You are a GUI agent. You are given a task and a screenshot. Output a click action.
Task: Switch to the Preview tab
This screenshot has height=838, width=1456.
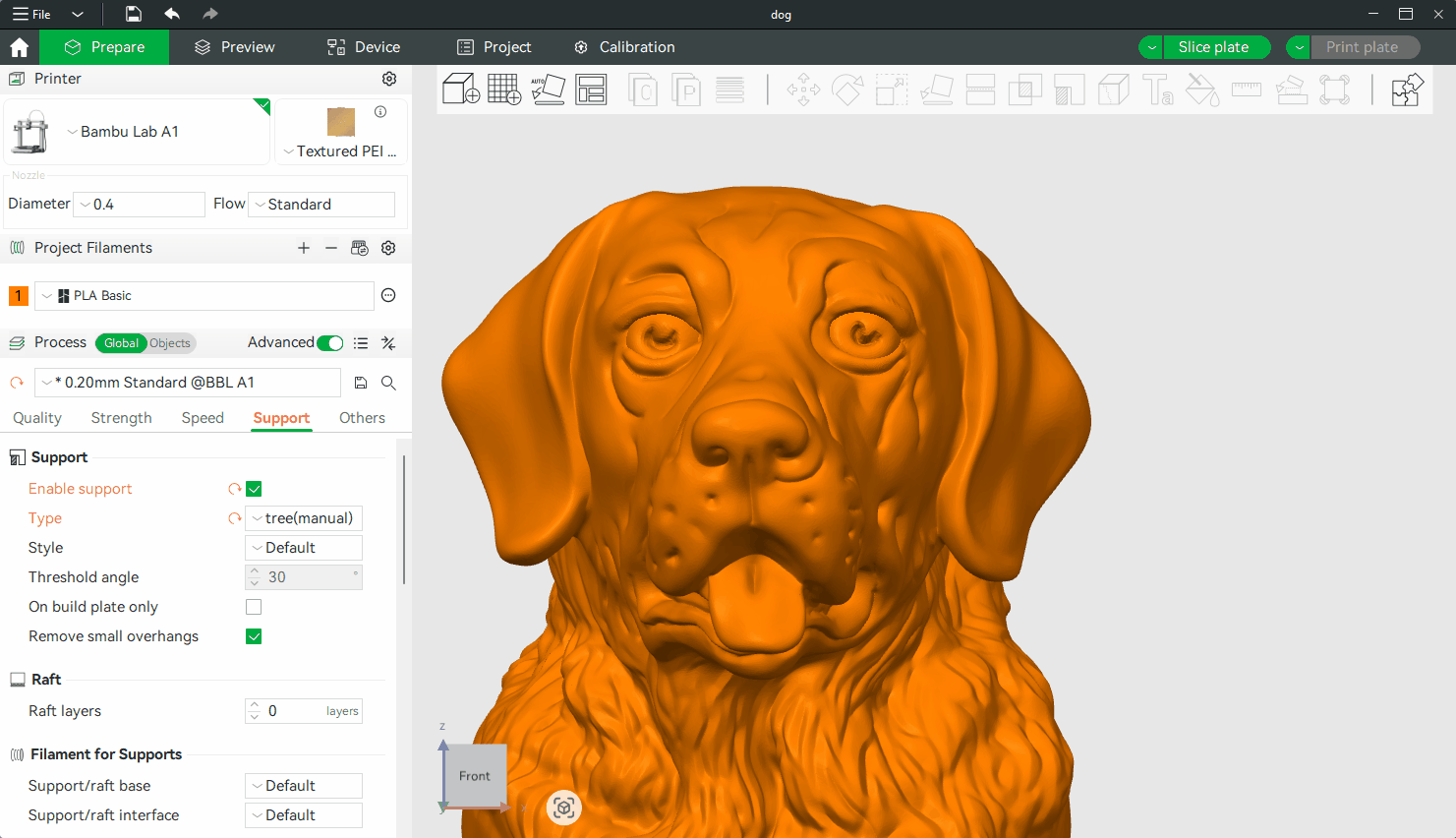click(235, 47)
